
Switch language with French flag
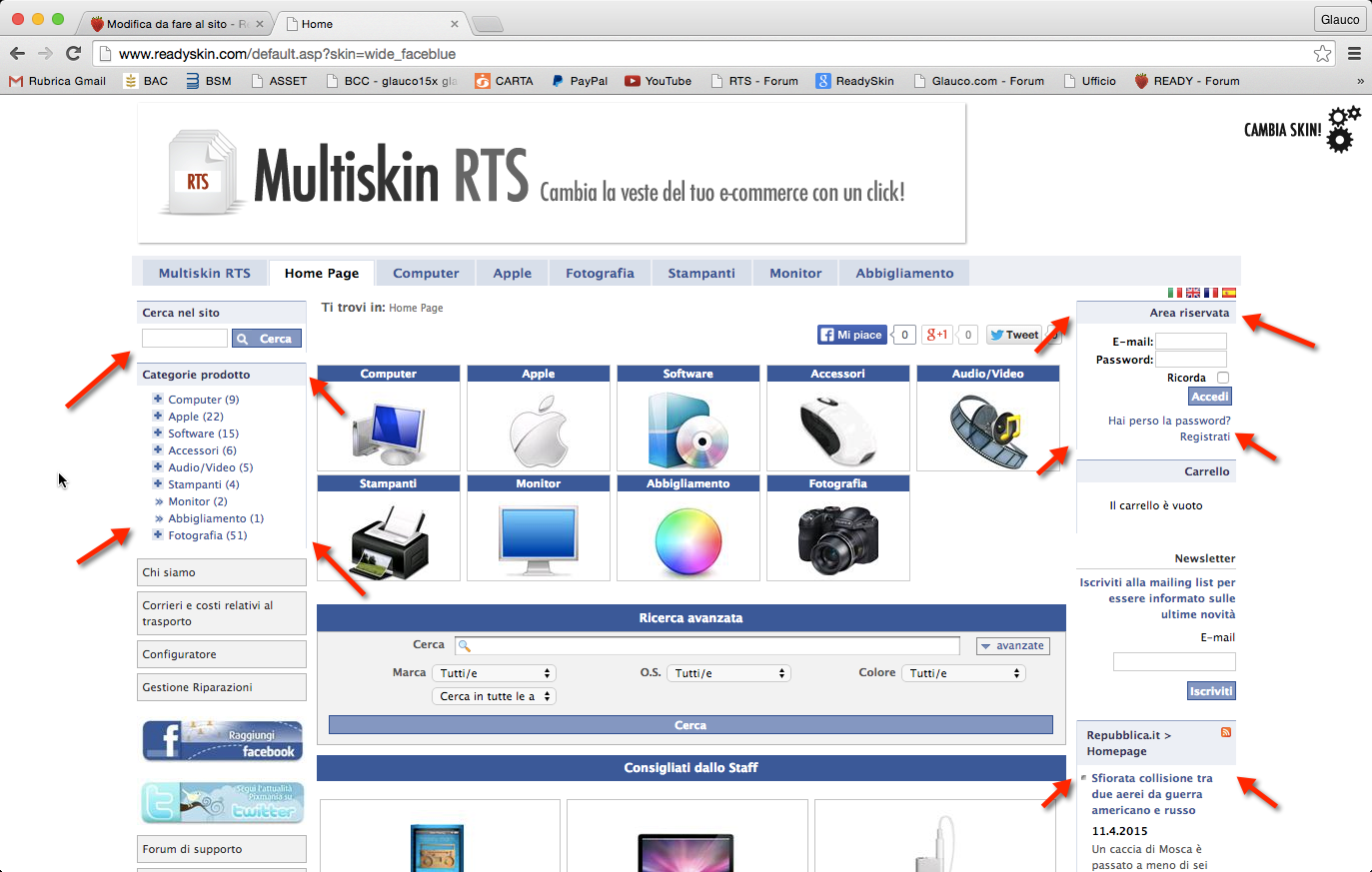tap(1211, 293)
